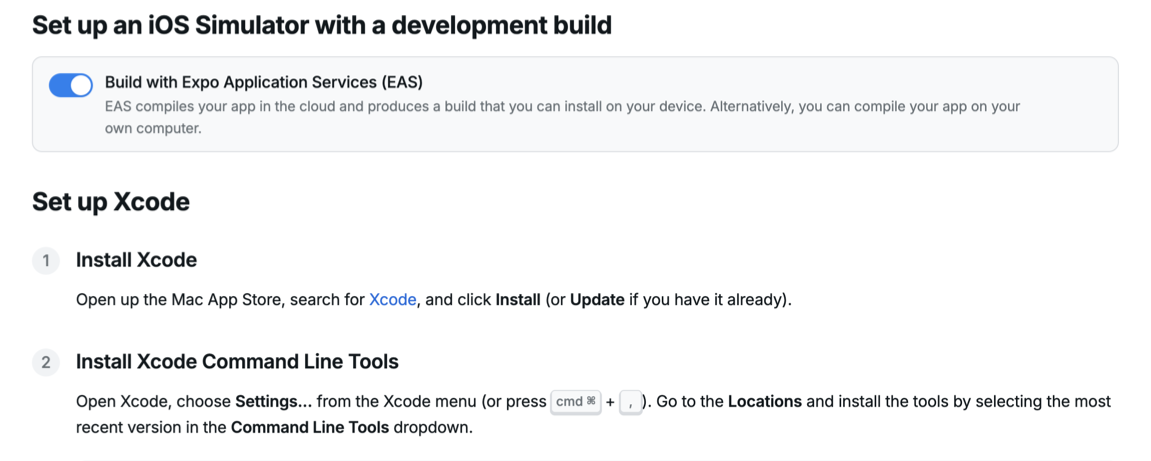This screenshot has height=461, width=1151.
Task: Click the step 1 number badge
Action: point(46,261)
